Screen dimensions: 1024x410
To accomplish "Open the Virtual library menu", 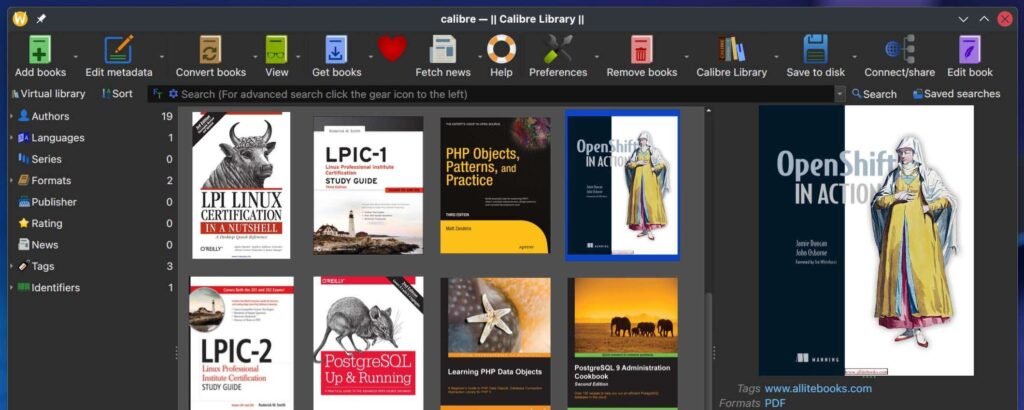I will point(47,94).
